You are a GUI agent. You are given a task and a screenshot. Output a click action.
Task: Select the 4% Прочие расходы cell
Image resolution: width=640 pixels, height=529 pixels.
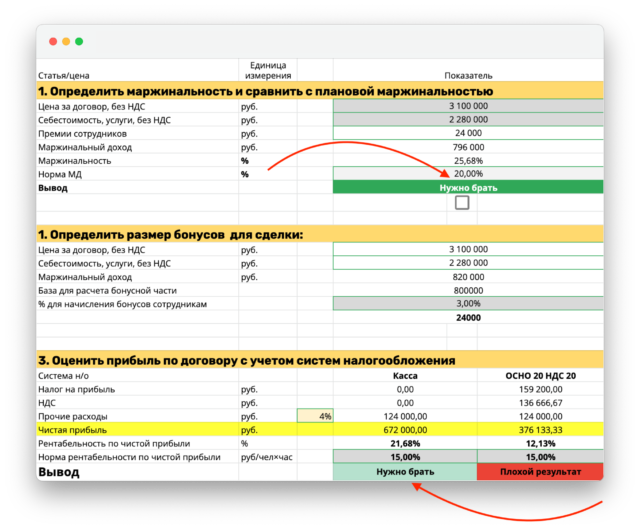pos(316,416)
